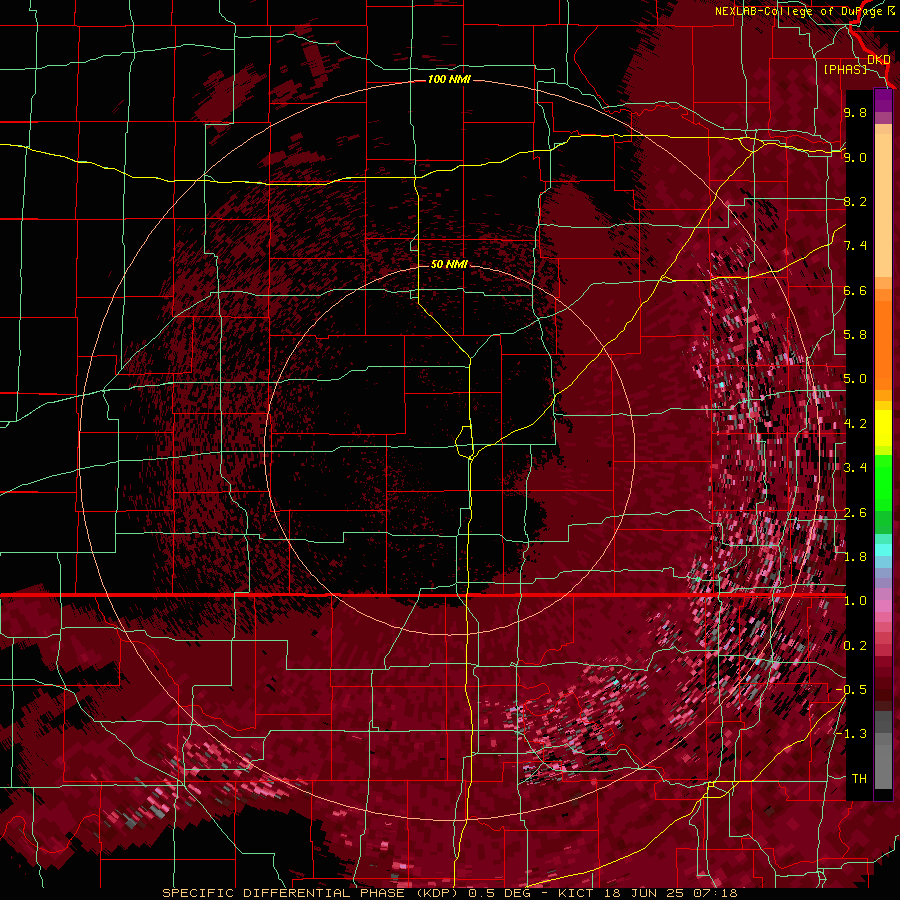
Task: Pick the pale peach legend color band
Action: pos(883,207)
